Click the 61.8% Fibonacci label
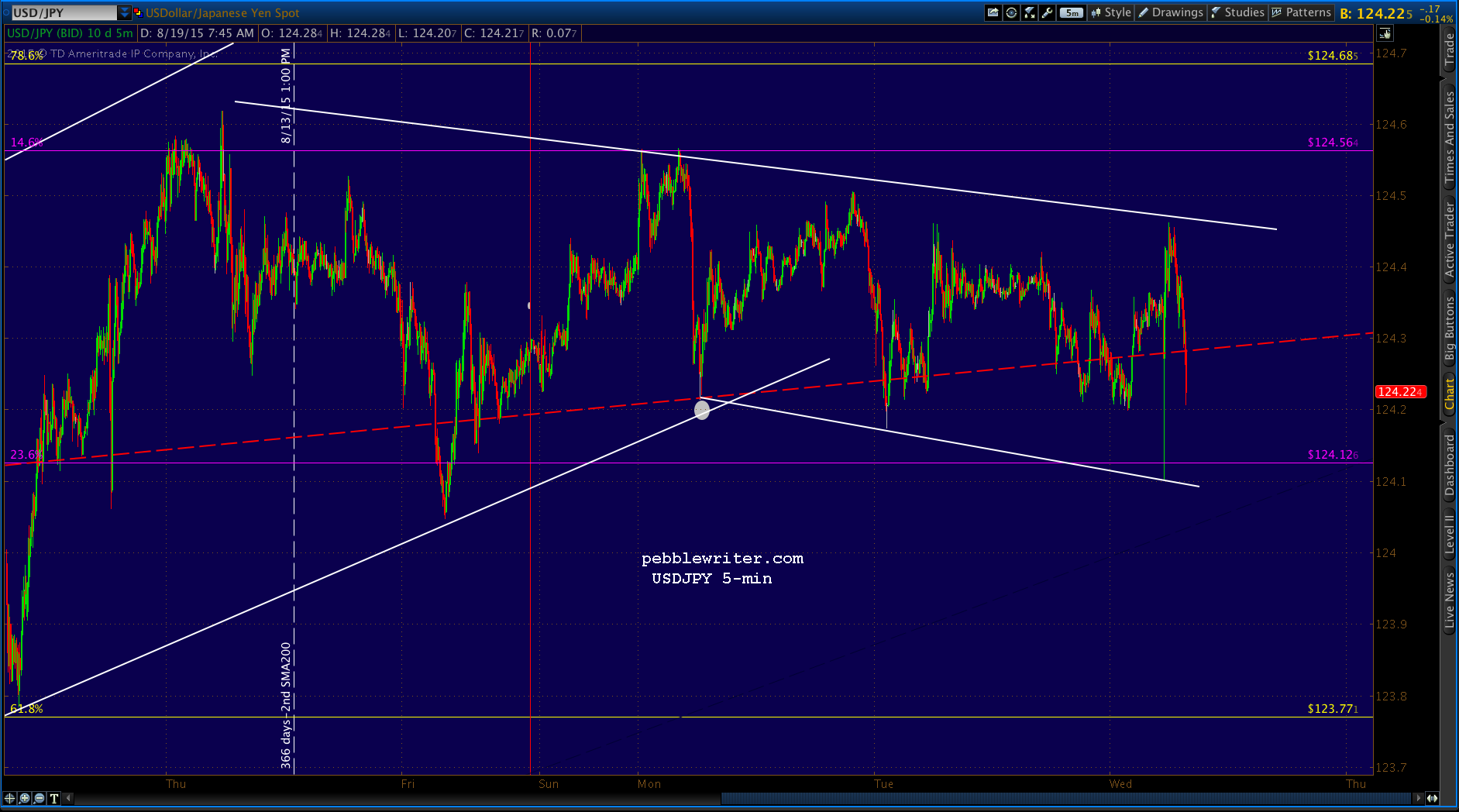Screen dimensions: 1459x812 tap(26, 709)
